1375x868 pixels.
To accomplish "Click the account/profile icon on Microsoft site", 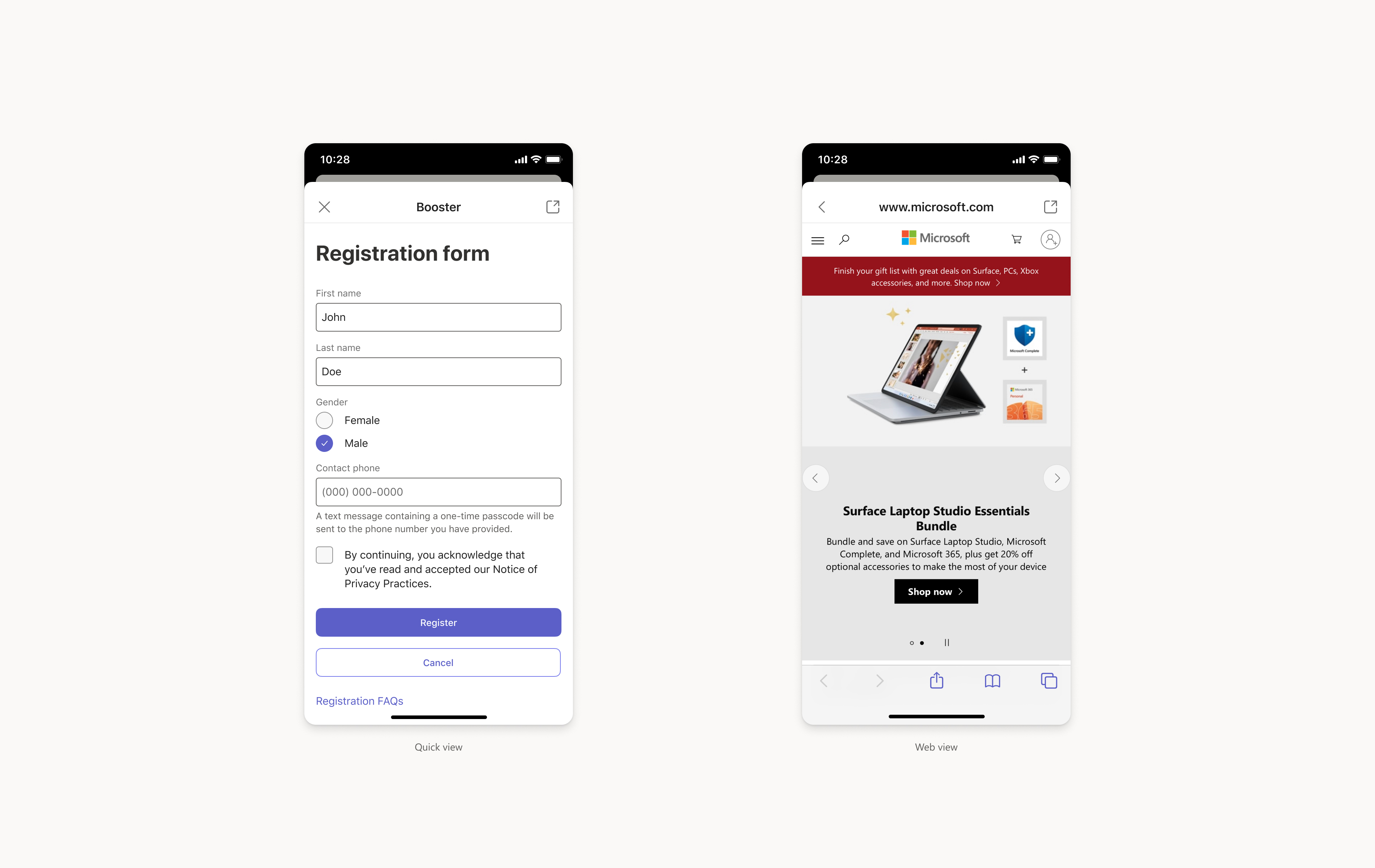I will coord(1050,238).
